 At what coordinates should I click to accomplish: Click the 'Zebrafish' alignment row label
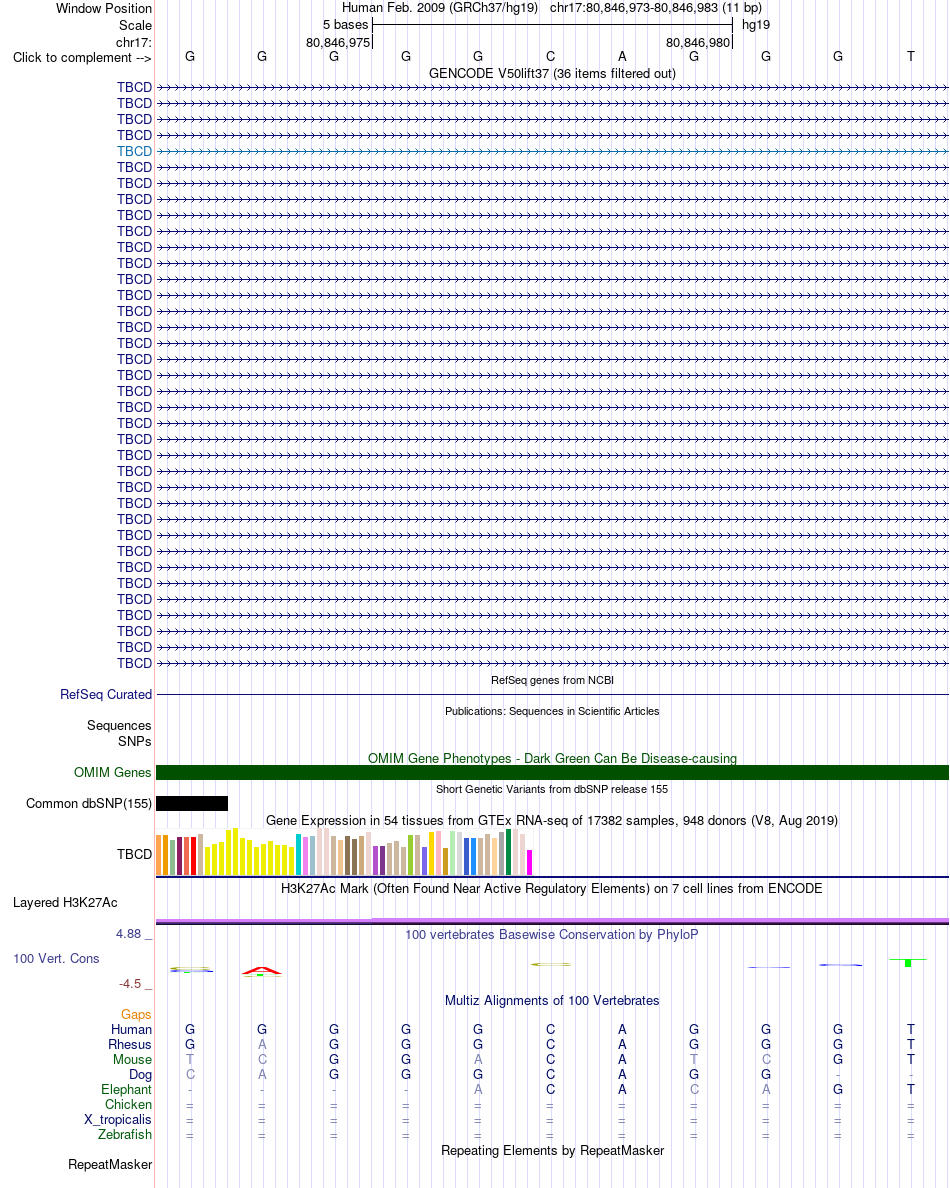pos(125,1135)
